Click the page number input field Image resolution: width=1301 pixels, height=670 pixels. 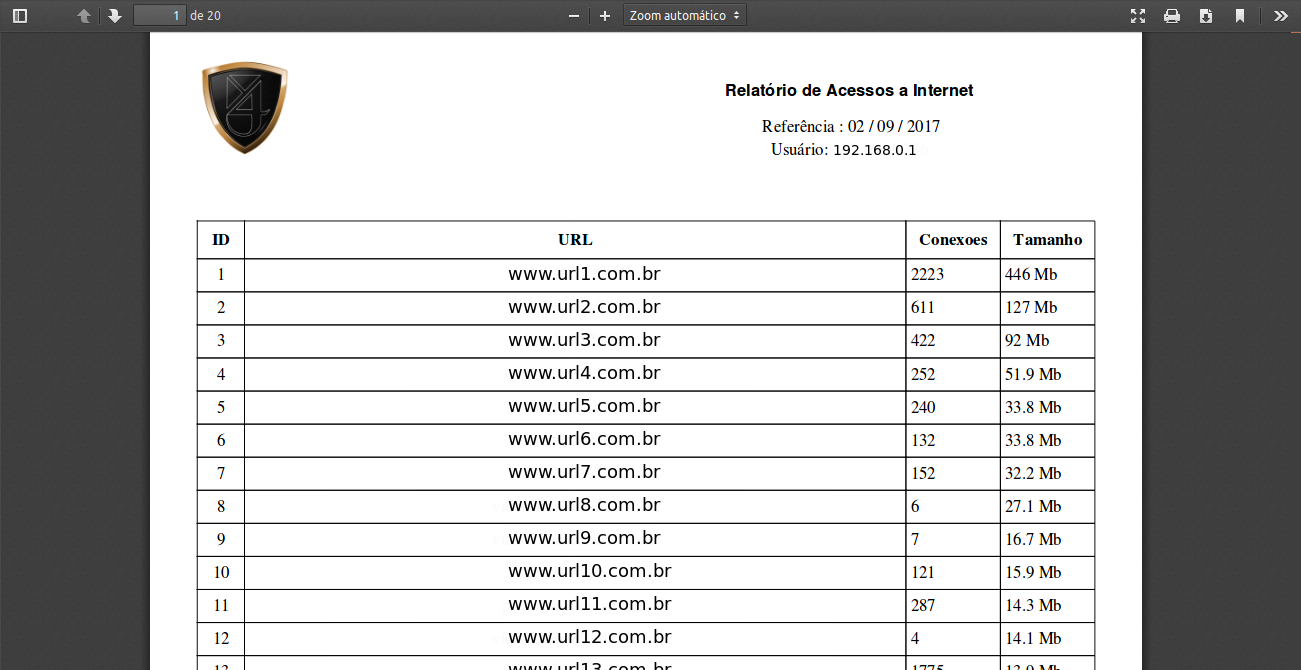coord(160,16)
